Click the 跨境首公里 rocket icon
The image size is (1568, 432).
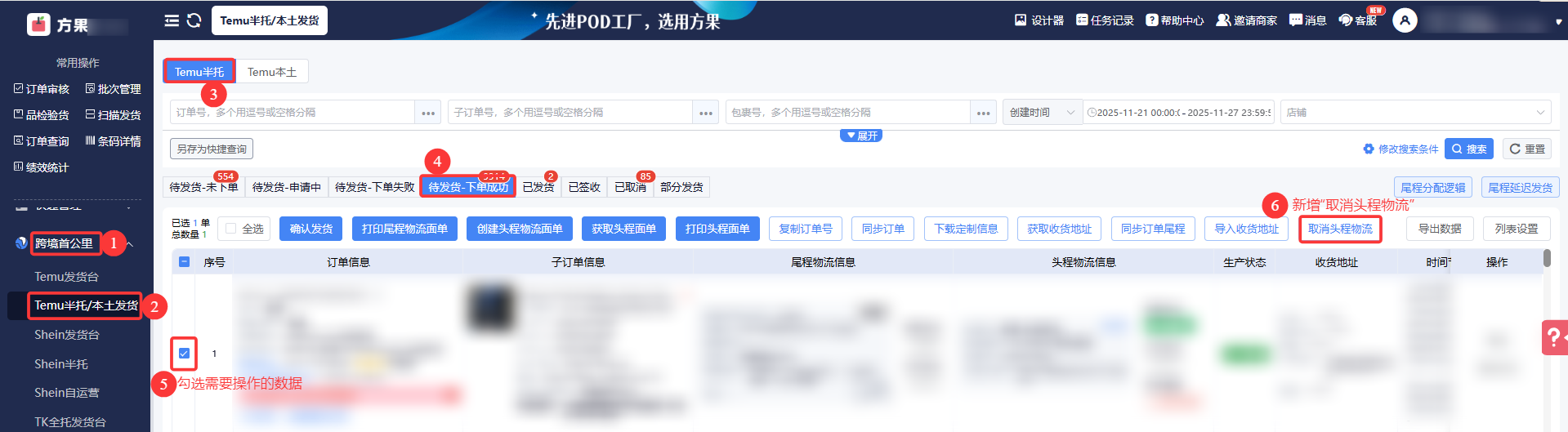click(21, 243)
